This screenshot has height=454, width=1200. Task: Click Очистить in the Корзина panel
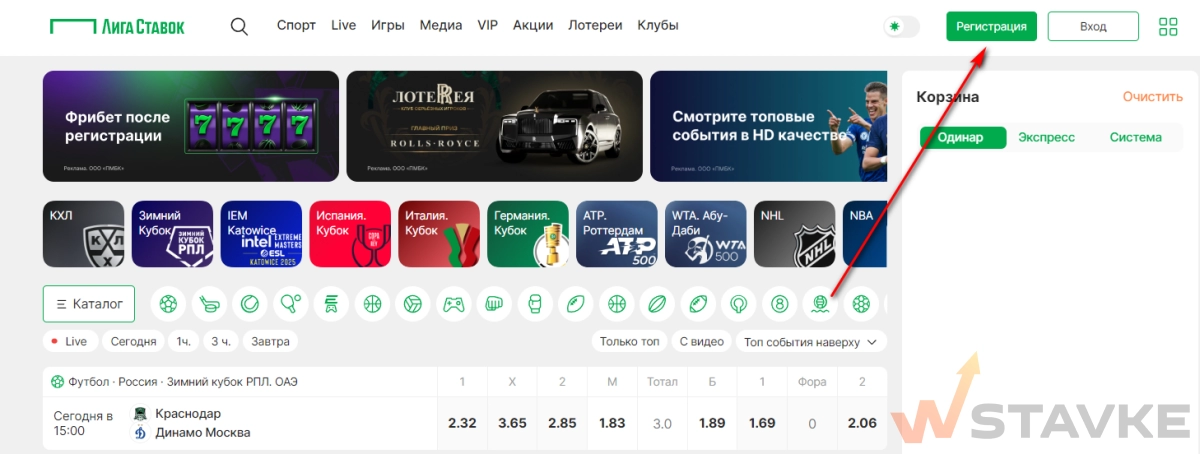click(1152, 97)
